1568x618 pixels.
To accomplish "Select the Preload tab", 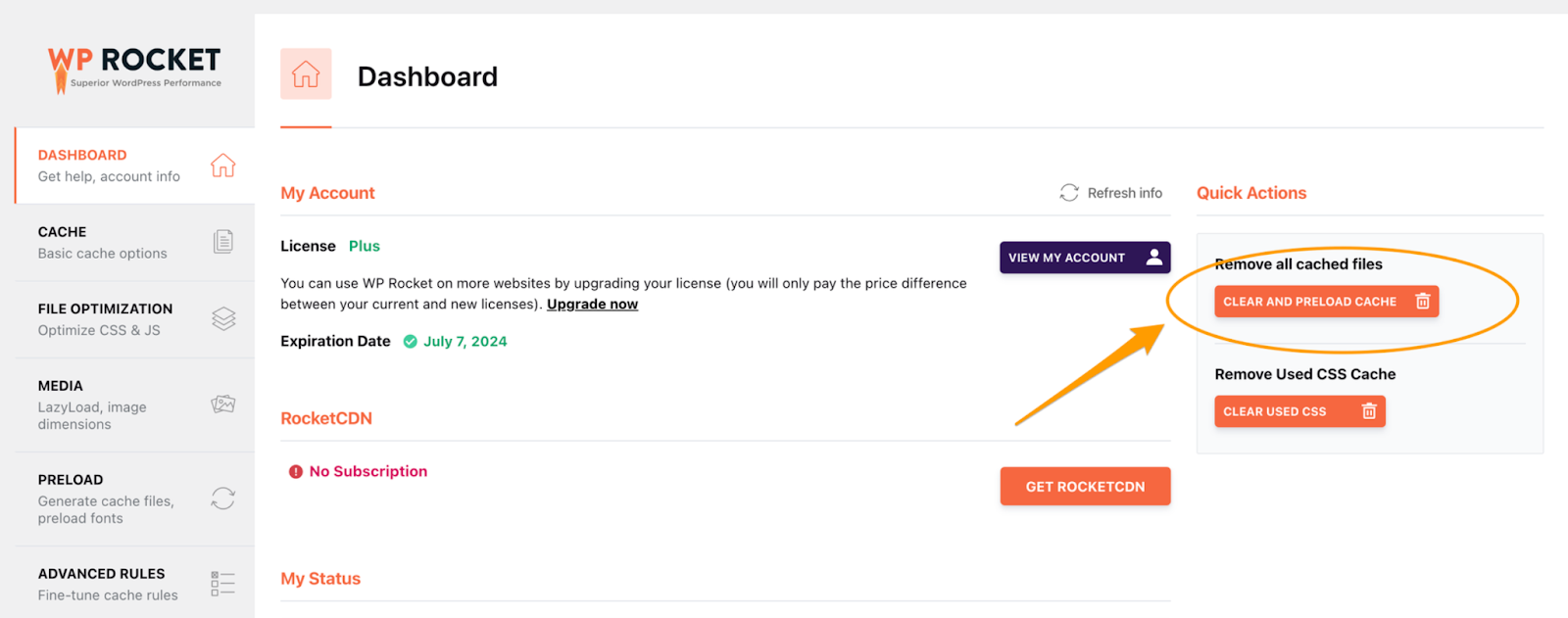I will coord(106,499).
